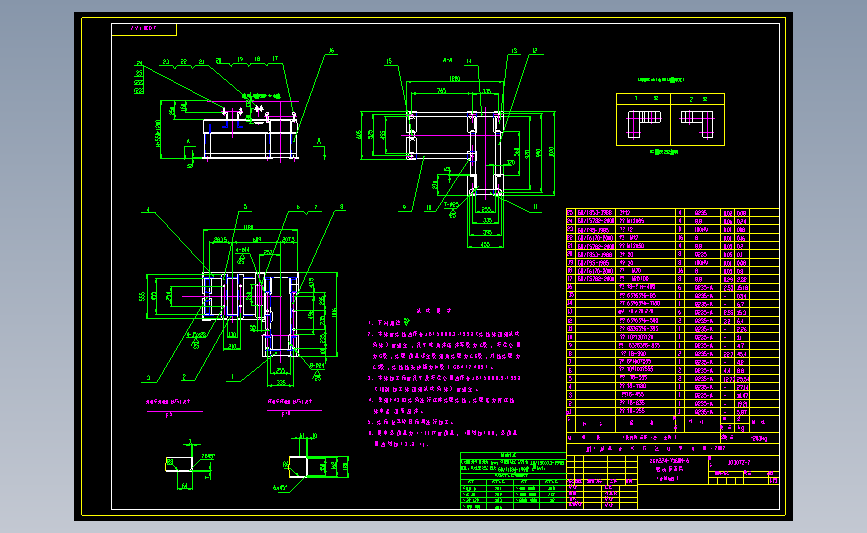The height and width of the screenshot is (533, 867).
Task: Select balloon 9 below the section view
Action: pyautogui.click(x=404, y=207)
